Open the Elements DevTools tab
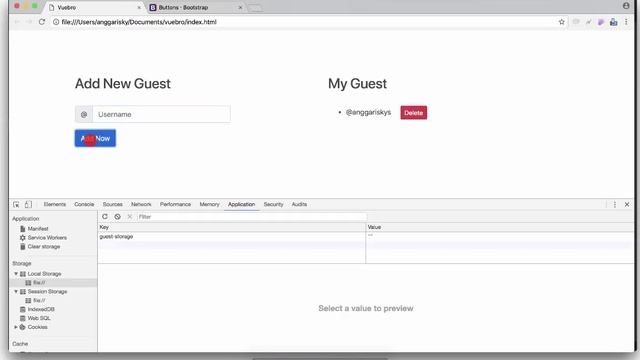The image size is (640, 360). coord(55,204)
